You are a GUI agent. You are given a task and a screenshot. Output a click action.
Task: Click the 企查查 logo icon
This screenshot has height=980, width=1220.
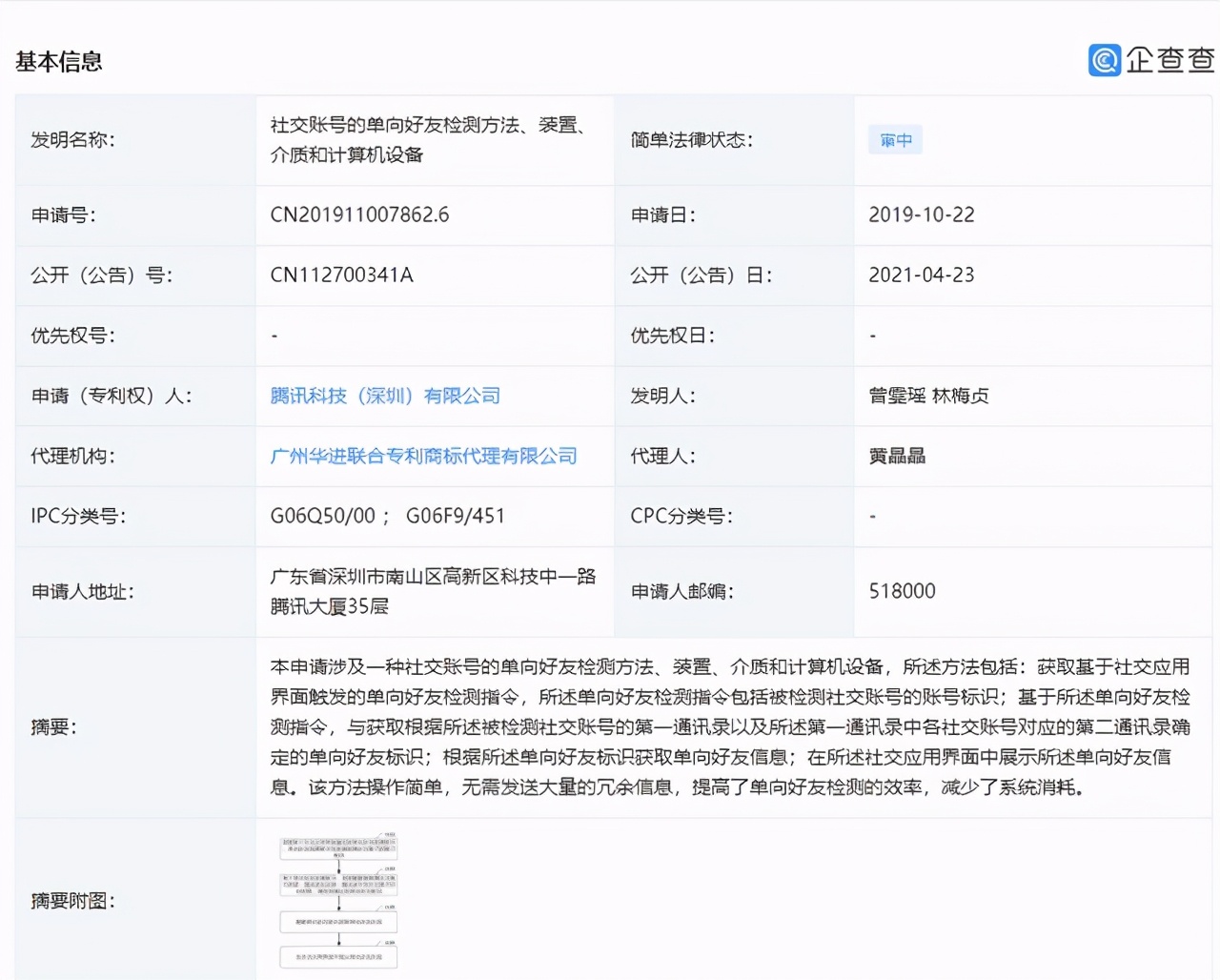click(1150, 61)
